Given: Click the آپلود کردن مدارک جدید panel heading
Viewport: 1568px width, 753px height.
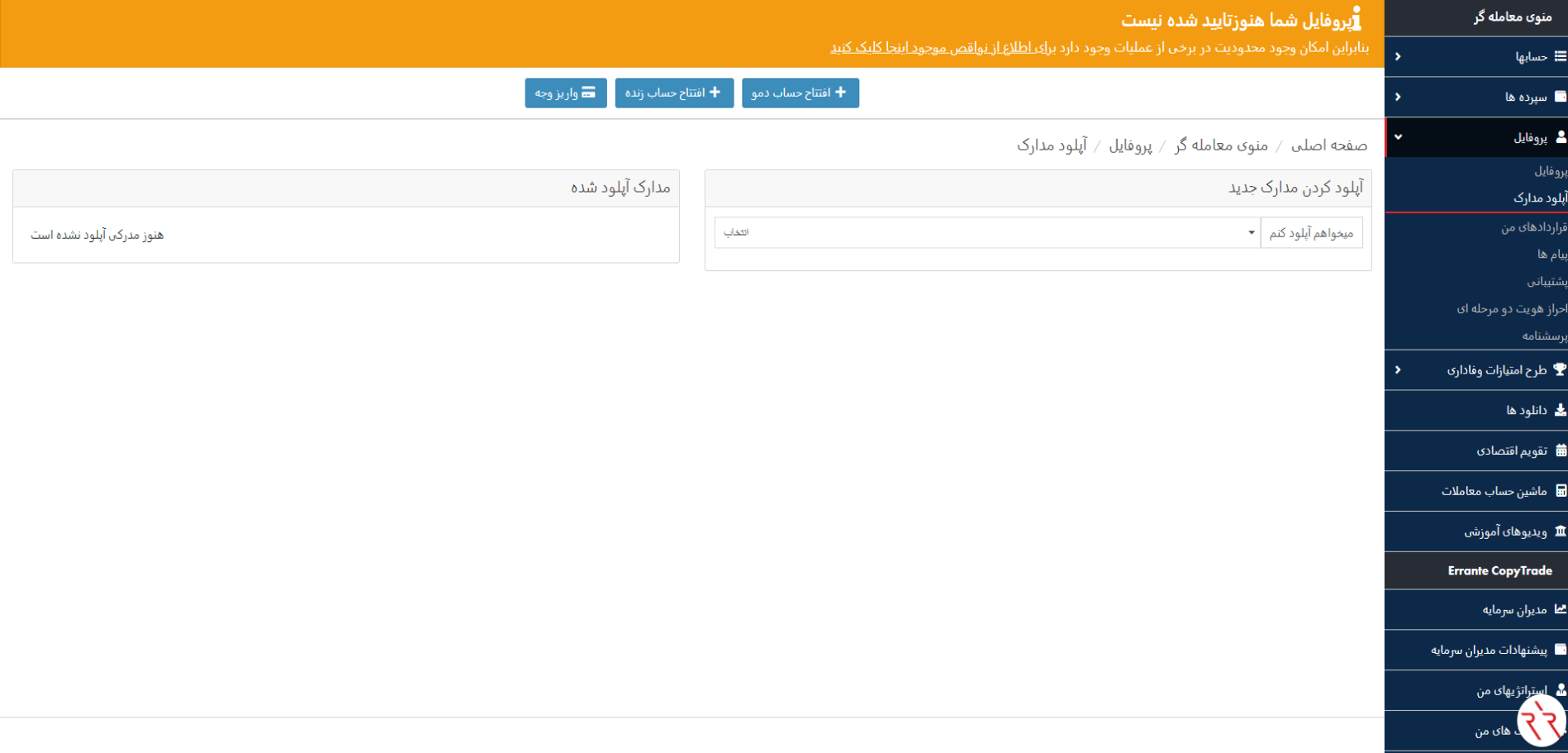Looking at the screenshot, I should pos(1295,188).
